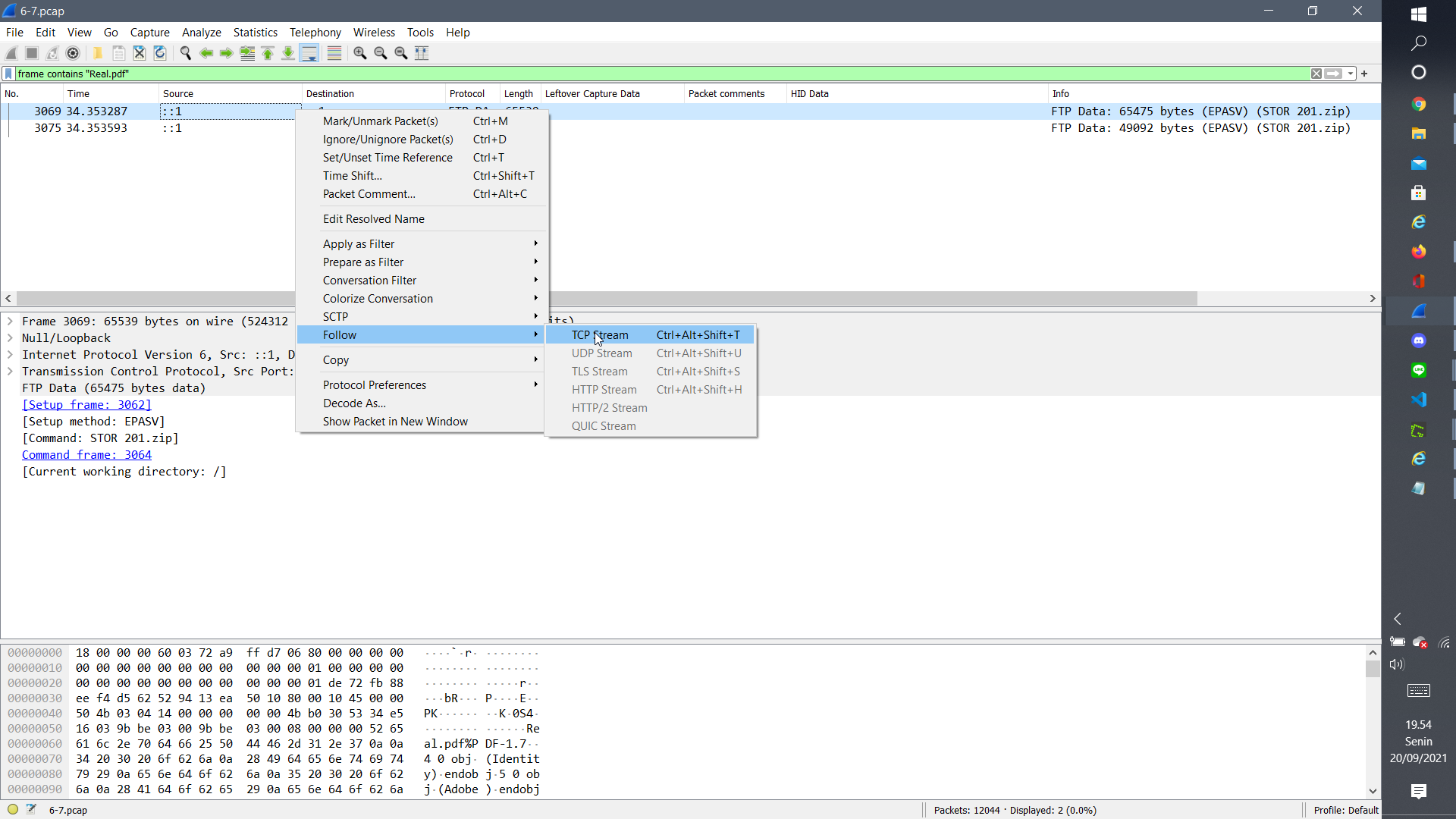Expand the Conversation Filter submenu
Image resolution: width=1456 pixels, height=819 pixels.
pyautogui.click(x=421, y=281)
